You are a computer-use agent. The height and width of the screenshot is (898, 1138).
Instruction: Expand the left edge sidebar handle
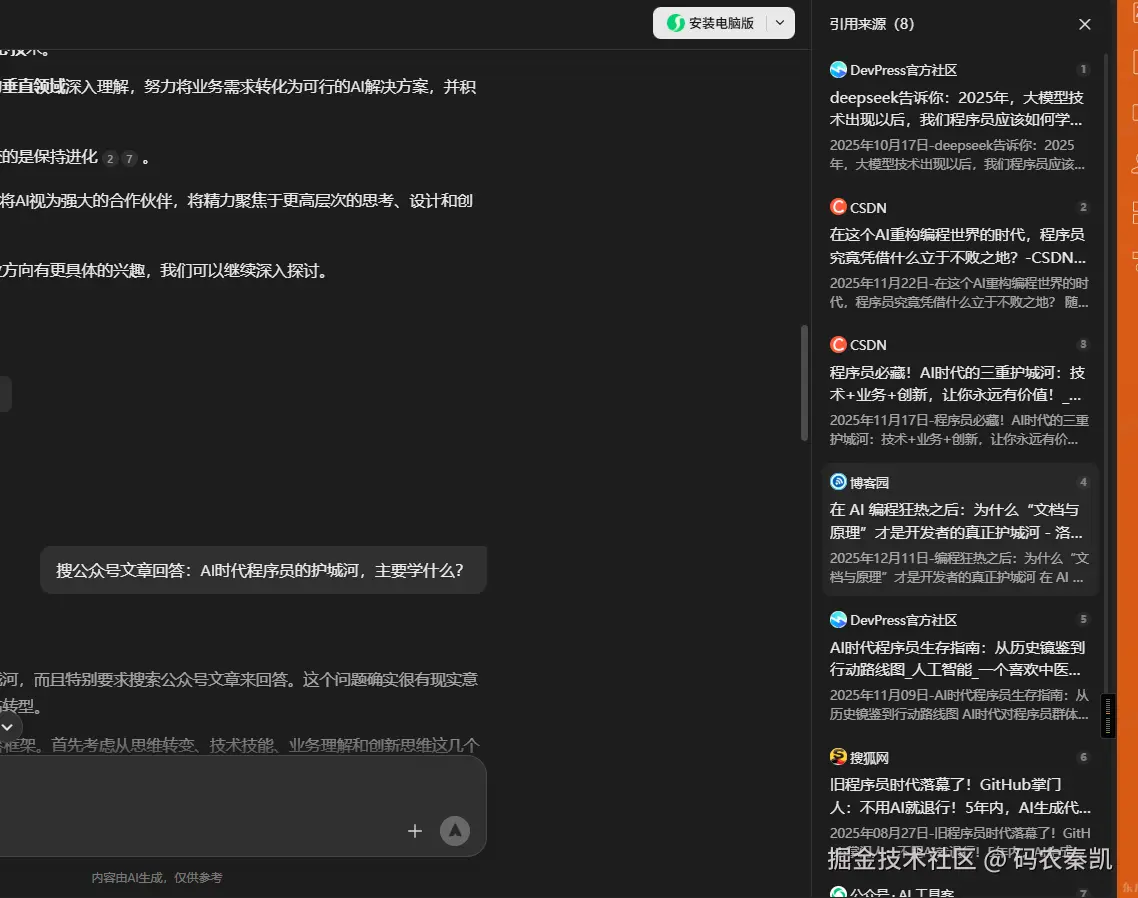click(x=4, y=393)
